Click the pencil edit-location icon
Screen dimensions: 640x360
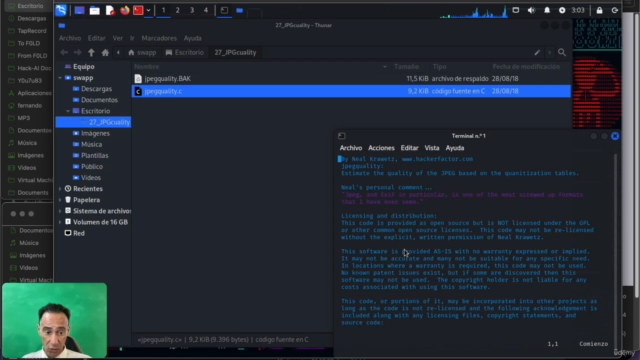pyautogui.click(x=537, y=52)
